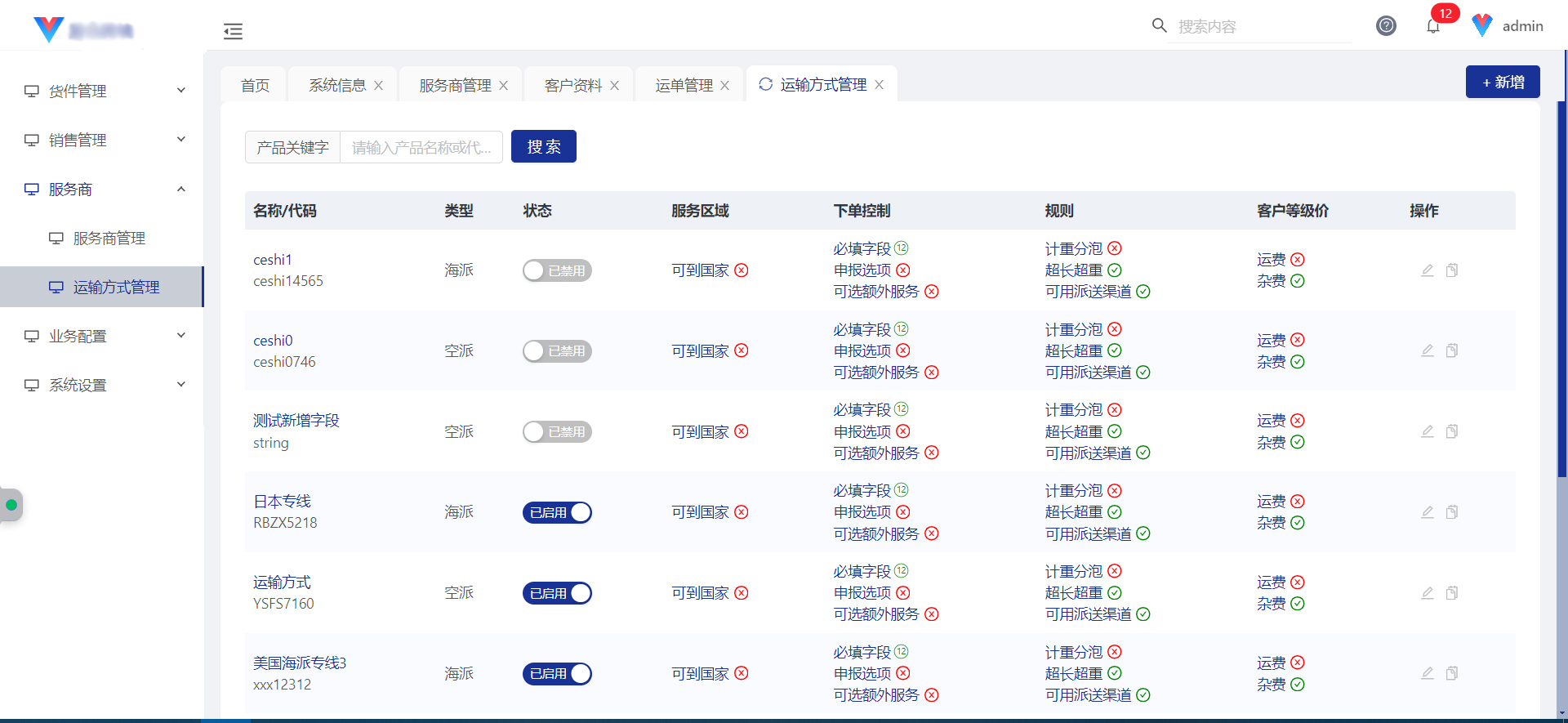Close the 服务商管理 tab
This screenshot has width=1568, height=723.
click(503, 85)
